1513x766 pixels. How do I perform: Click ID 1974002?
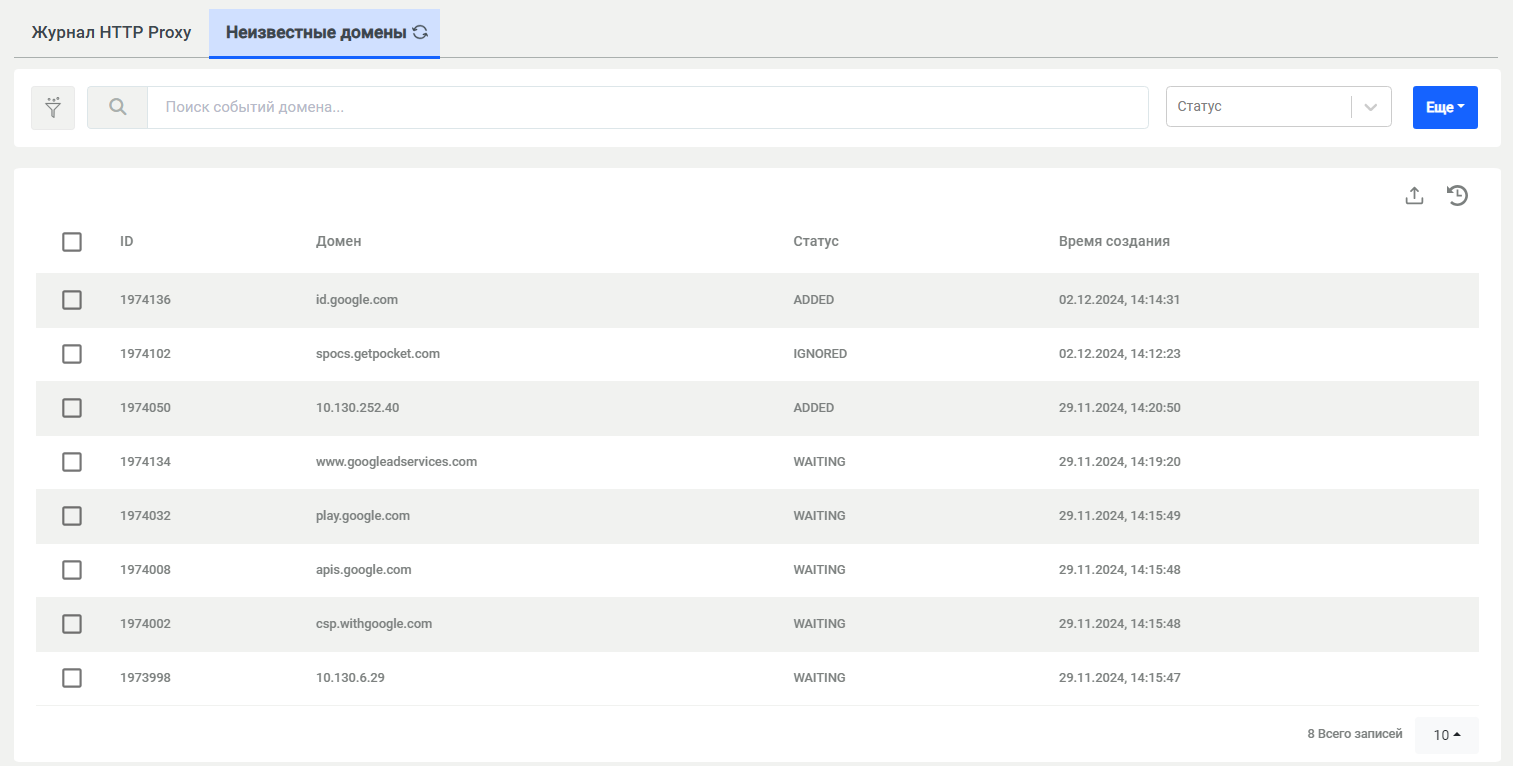point(145,624)
